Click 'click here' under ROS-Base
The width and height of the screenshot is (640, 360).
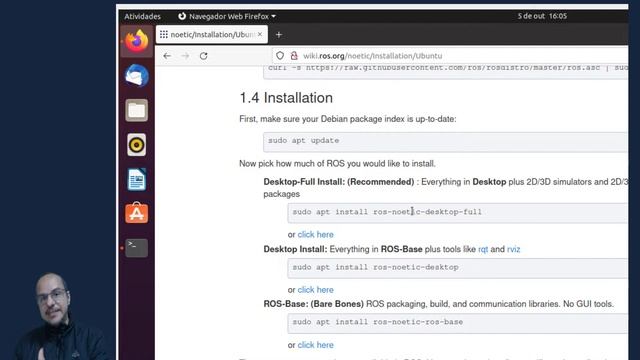[x=316, y=345]
